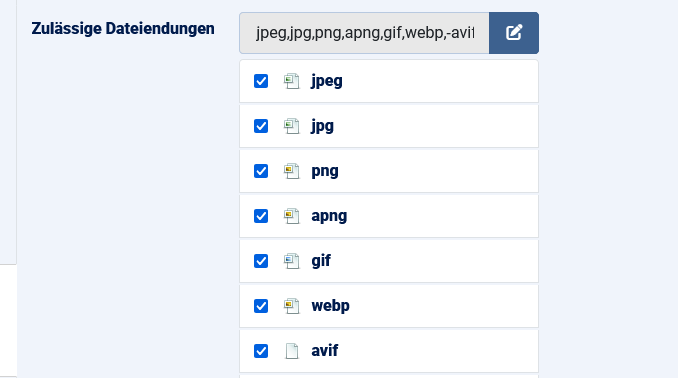This screenshot has height=378, width=678.
Task: Click the jpg file type icon
Action: coord(291,126)
